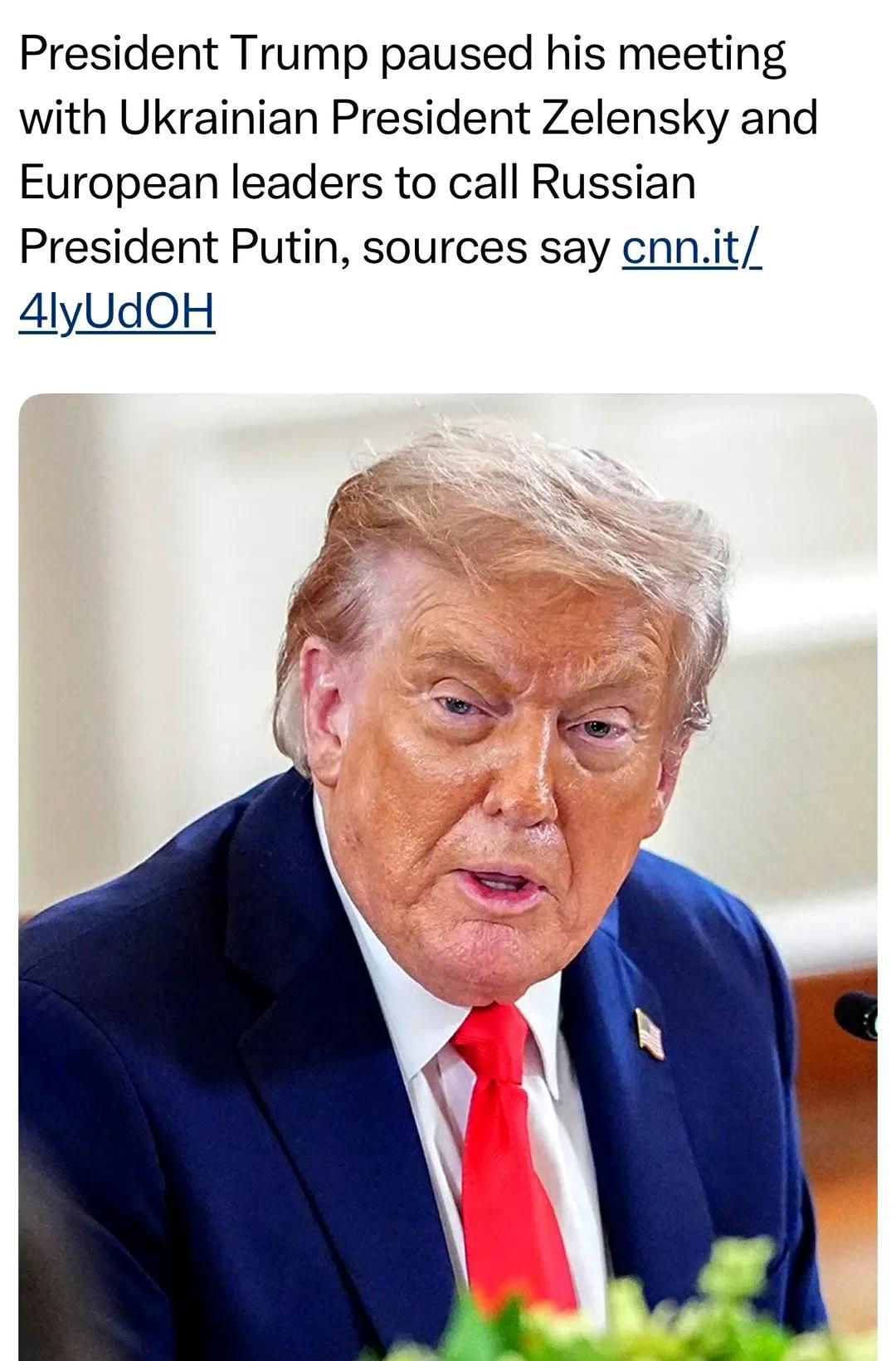Viewport: 896px width, 1361px height.
Task: Click the red tie in the photo
Action: (510, 1162)
